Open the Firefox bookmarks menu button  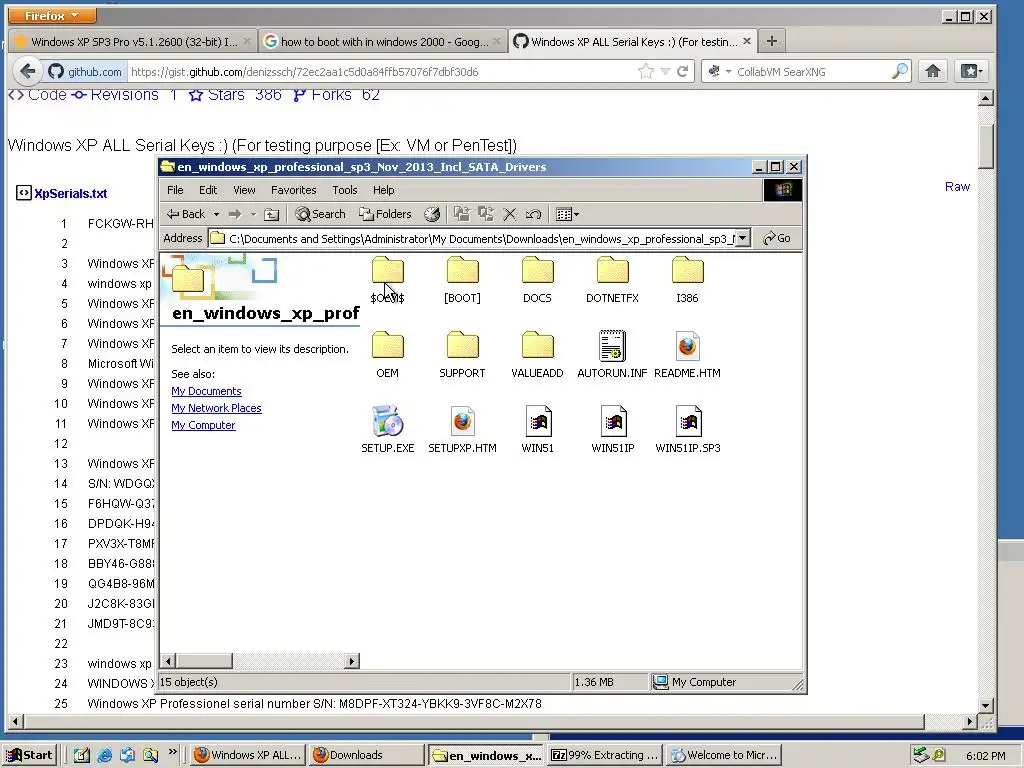tap(970, 72)
